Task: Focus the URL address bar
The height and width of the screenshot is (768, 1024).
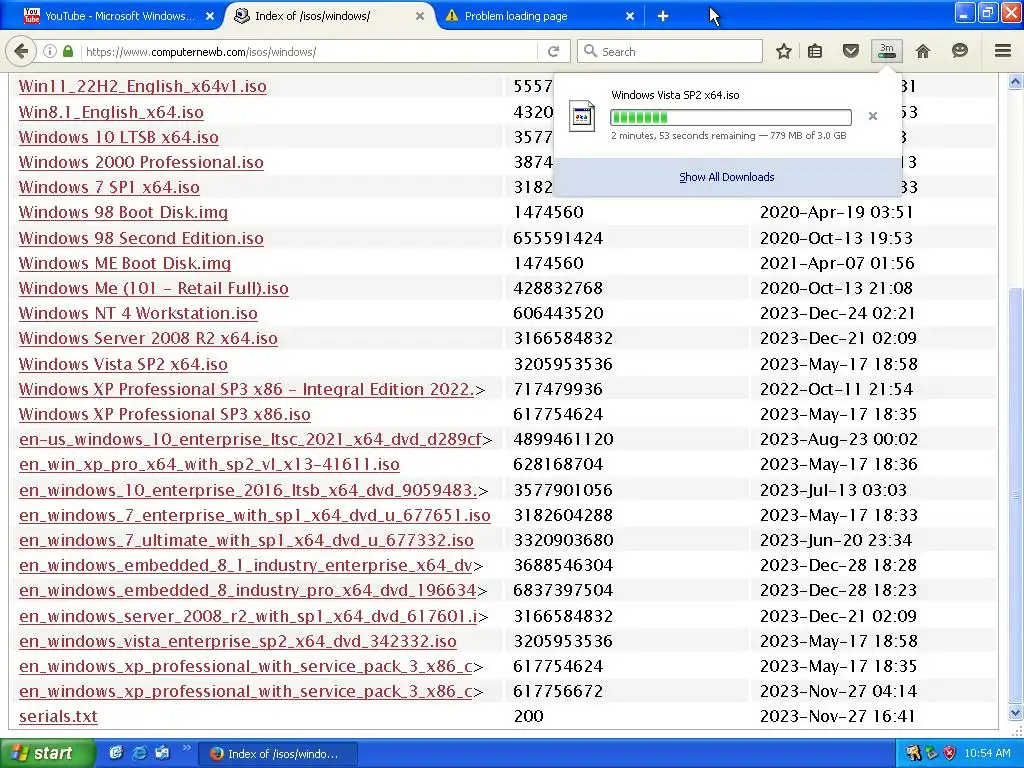Action: tap(310, 52)
